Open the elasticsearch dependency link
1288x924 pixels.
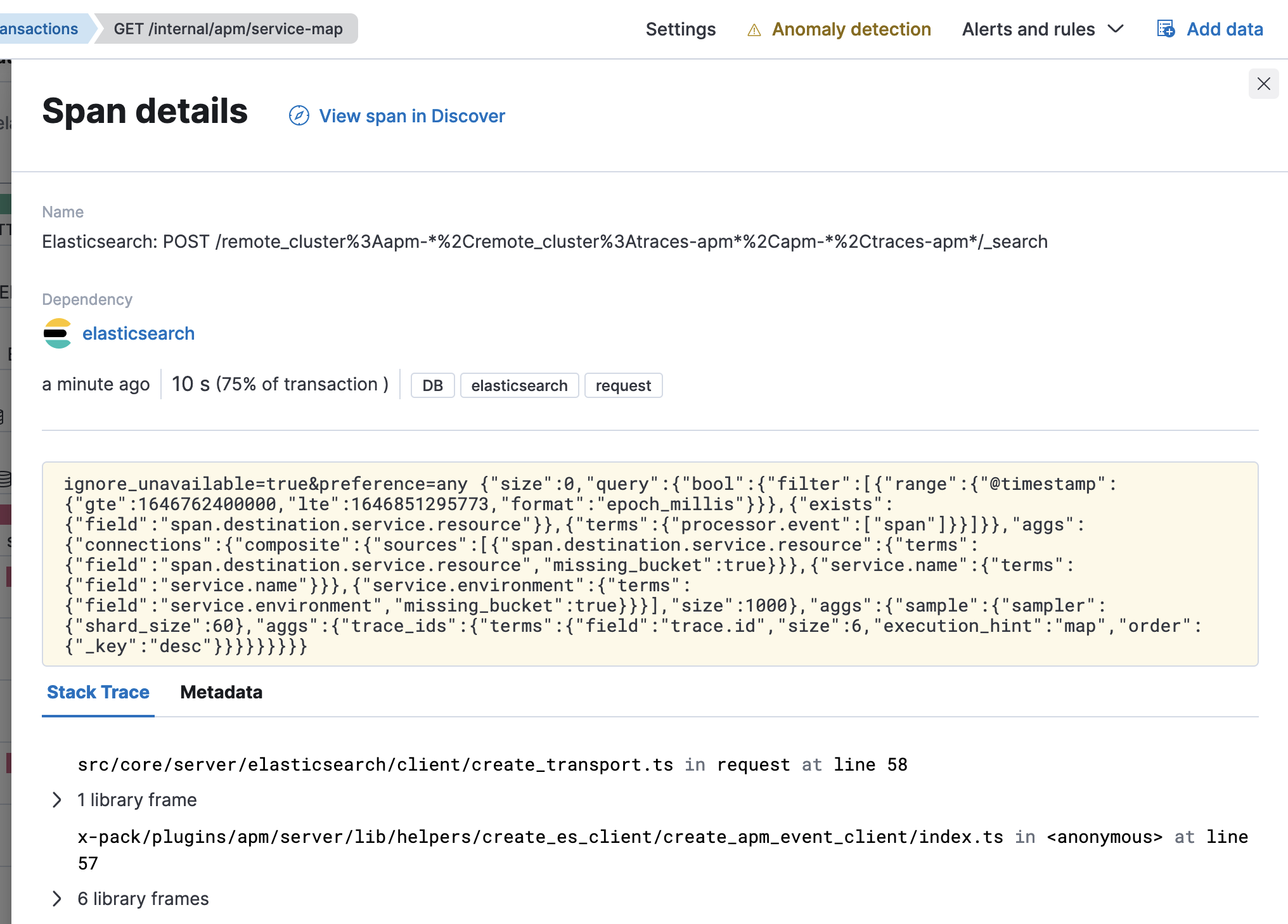coord(138,333)
